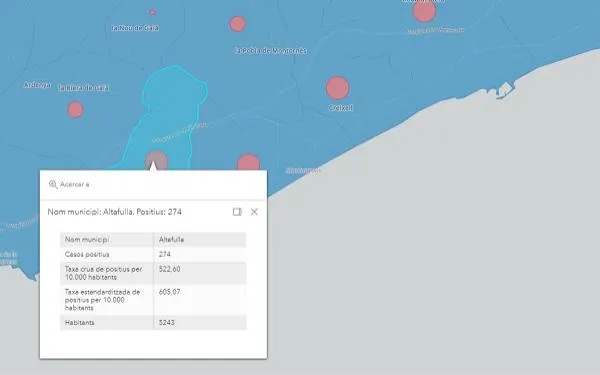Click the red circle above la Pobla de Montornès
600x375 pixels.
coord(238,24)
